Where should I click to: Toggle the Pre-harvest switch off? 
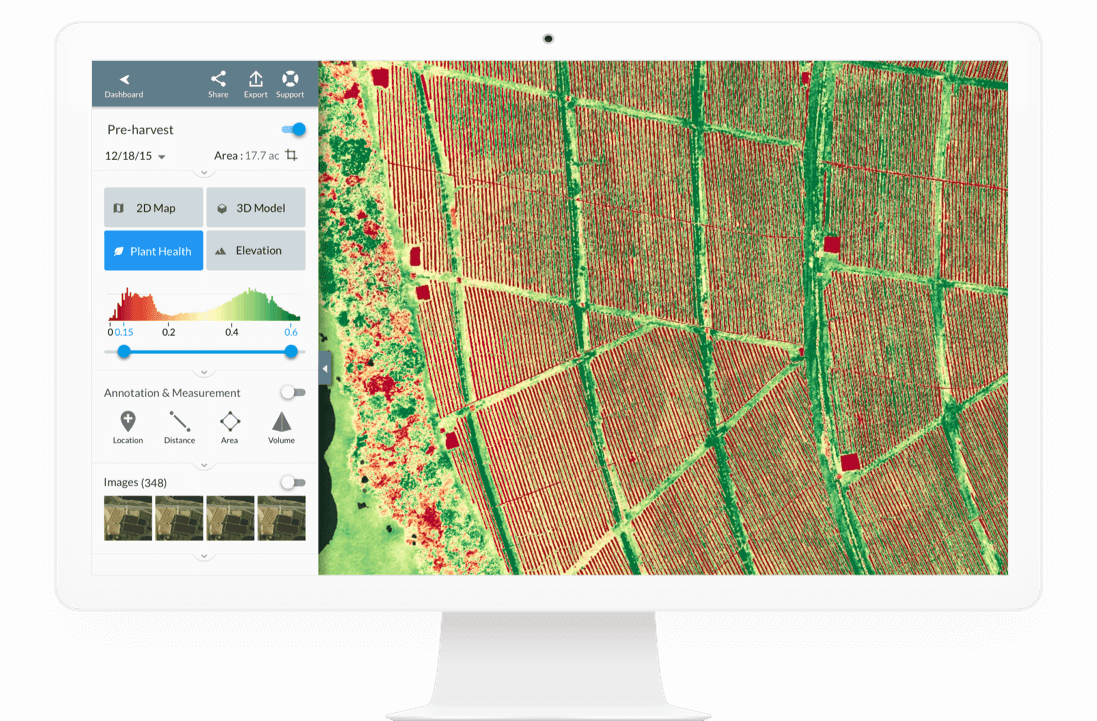pos(293,129)
